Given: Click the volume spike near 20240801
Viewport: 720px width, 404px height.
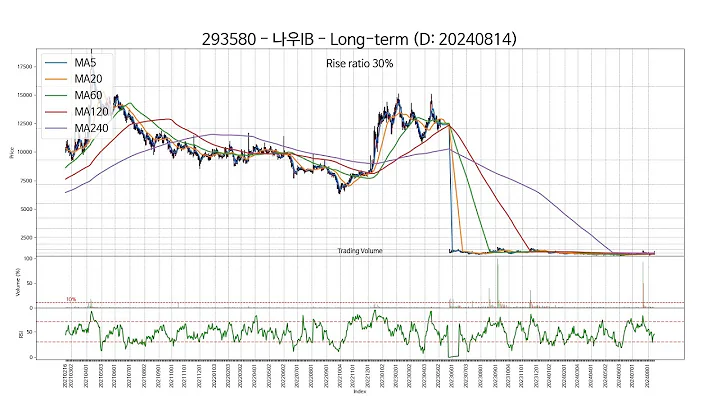Looking at the screenshot, I should (x=643, y=285).
